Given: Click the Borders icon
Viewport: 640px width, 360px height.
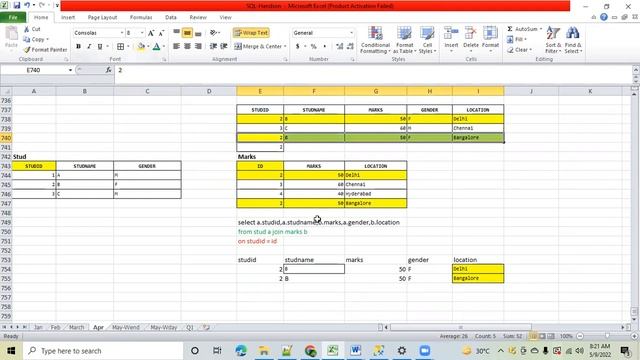Looking at the screenshot, I should (x=120, y=47).
